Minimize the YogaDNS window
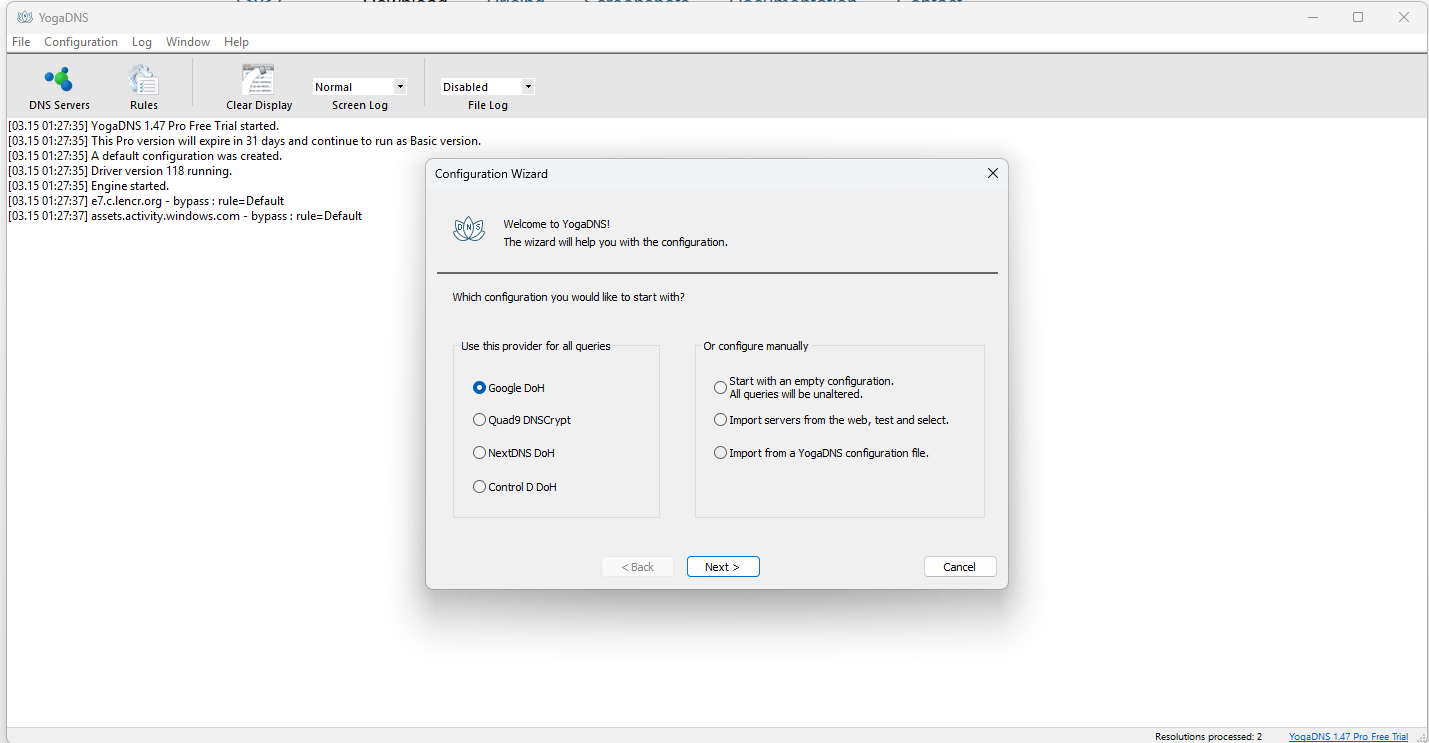This screenshot has width=1429, height=743. [1312, 17]
